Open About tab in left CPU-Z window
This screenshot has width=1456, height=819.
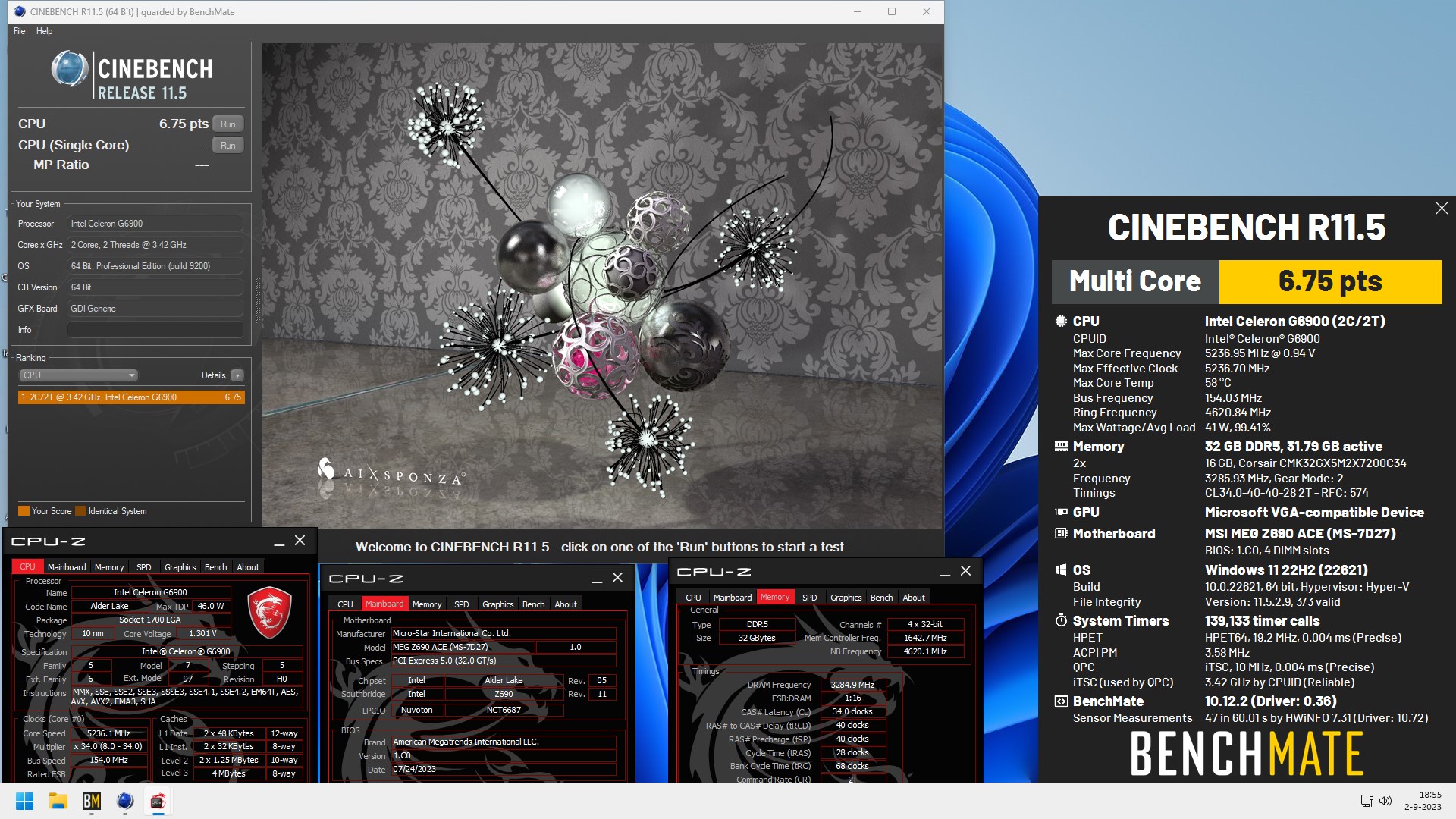pos(248,567)
